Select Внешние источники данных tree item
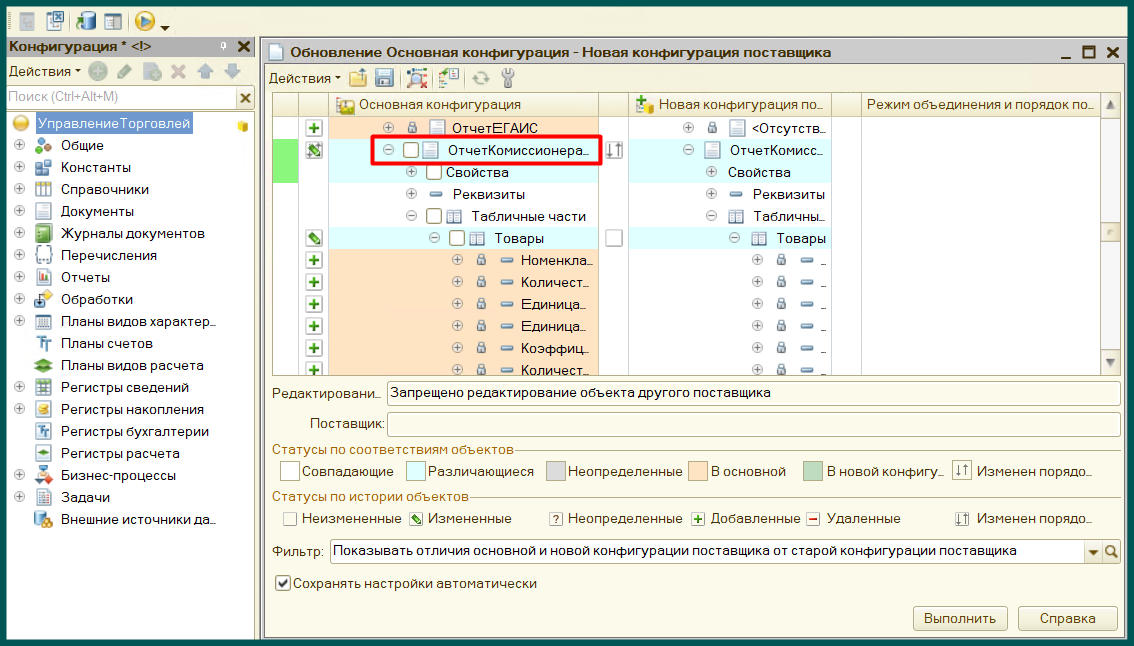Viewport: 1134px width, 646px height. tap(137, 519)
